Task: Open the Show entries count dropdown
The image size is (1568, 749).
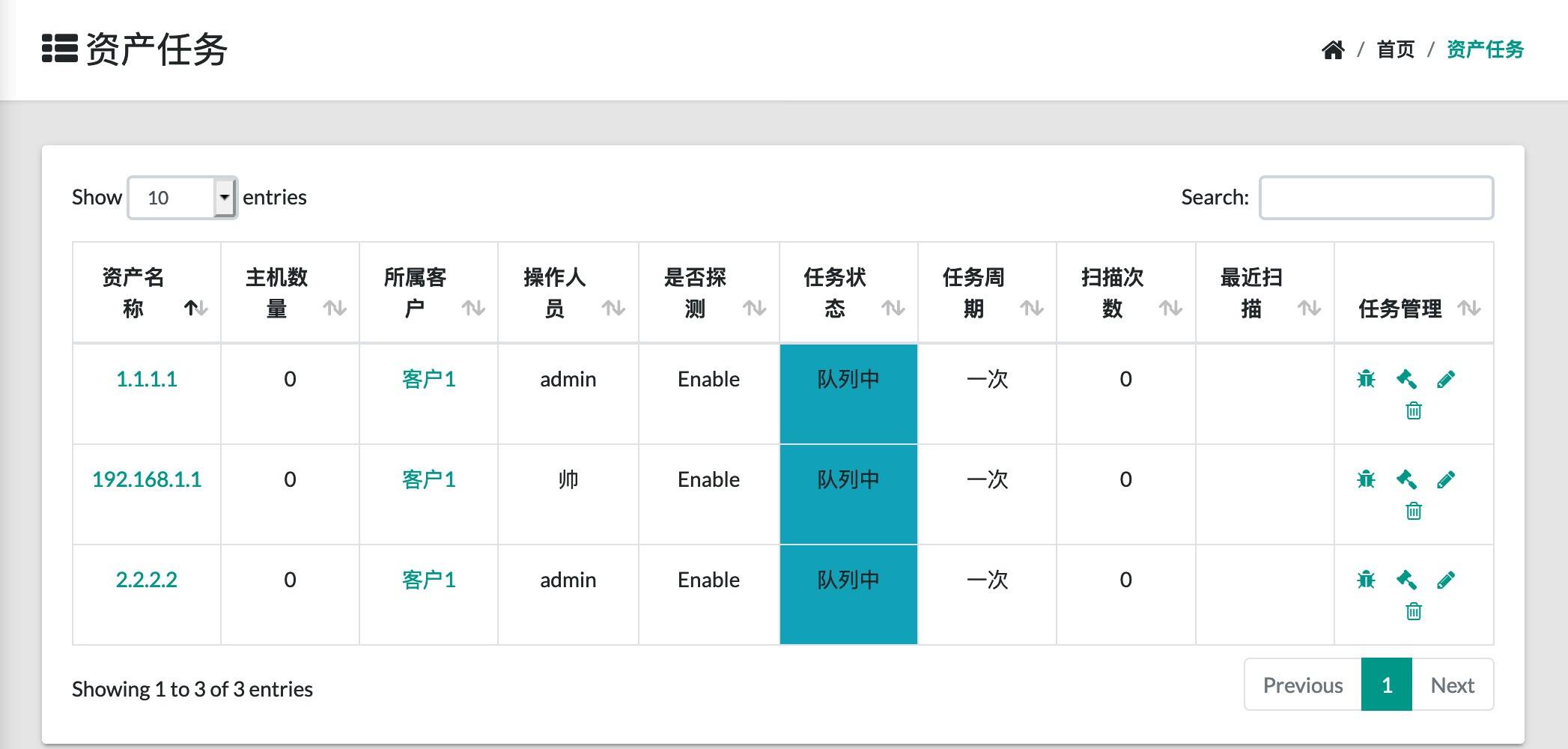Action: point(183,198)
